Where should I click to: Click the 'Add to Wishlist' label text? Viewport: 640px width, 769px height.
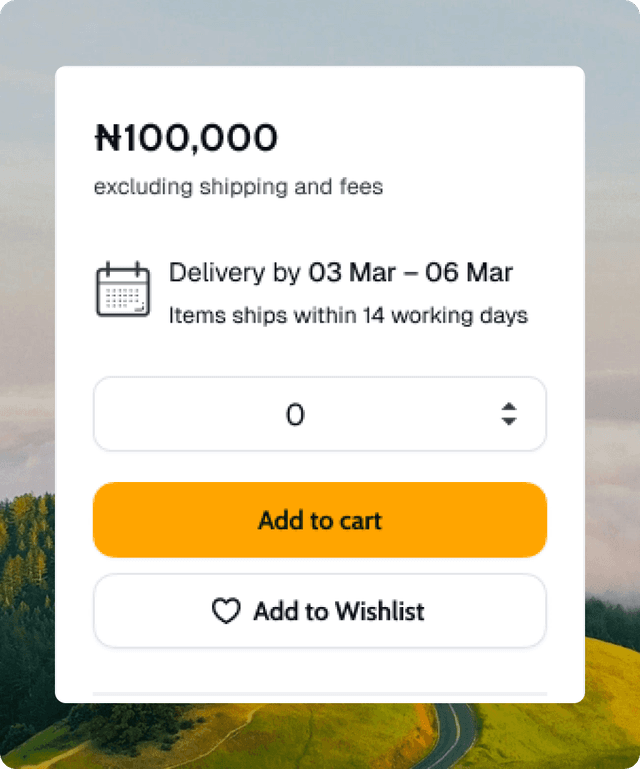coord(339,611)
